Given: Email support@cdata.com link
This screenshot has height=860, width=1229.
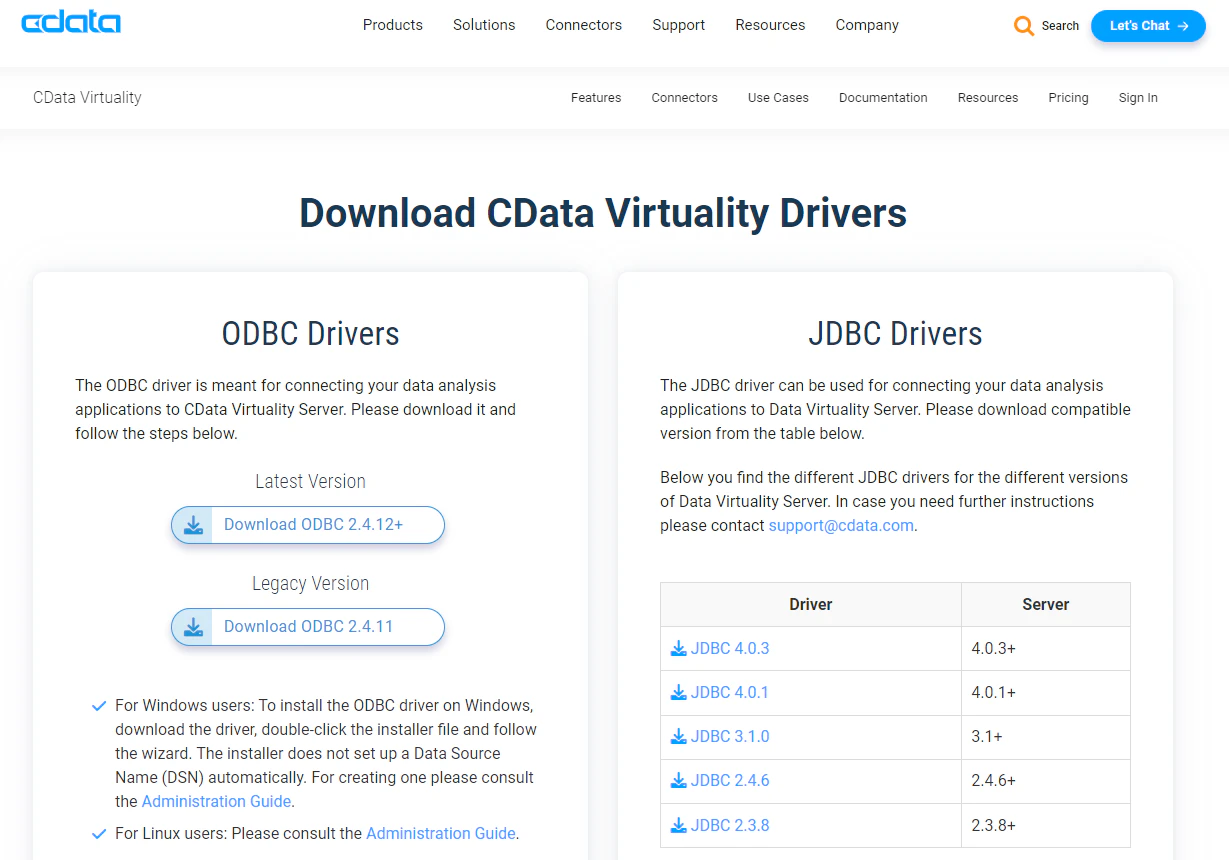Looking at the screenshot, I should tap(841, 525).
